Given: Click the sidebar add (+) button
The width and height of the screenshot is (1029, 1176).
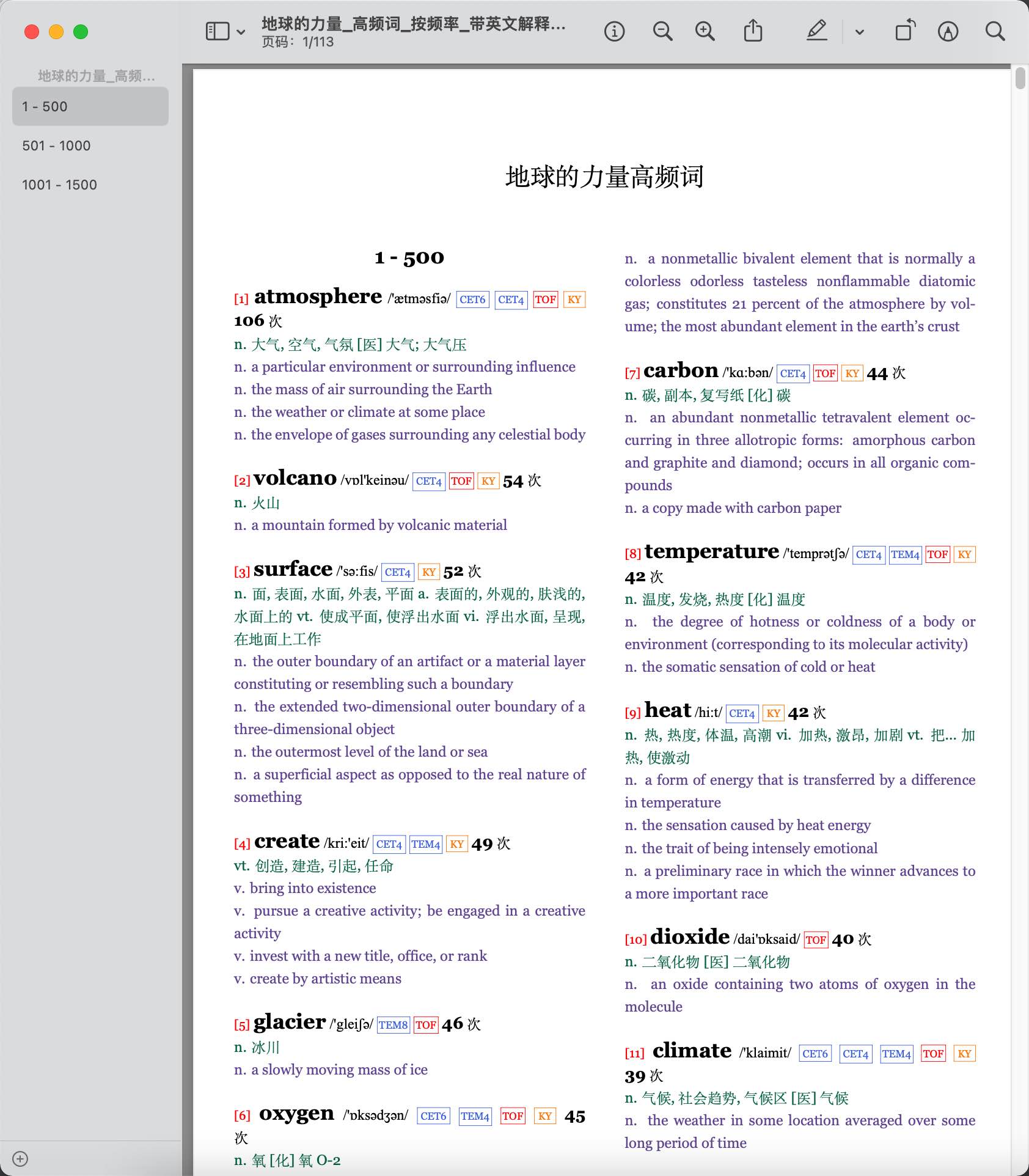Looking at the screenshot, I should coord(20,1159).
